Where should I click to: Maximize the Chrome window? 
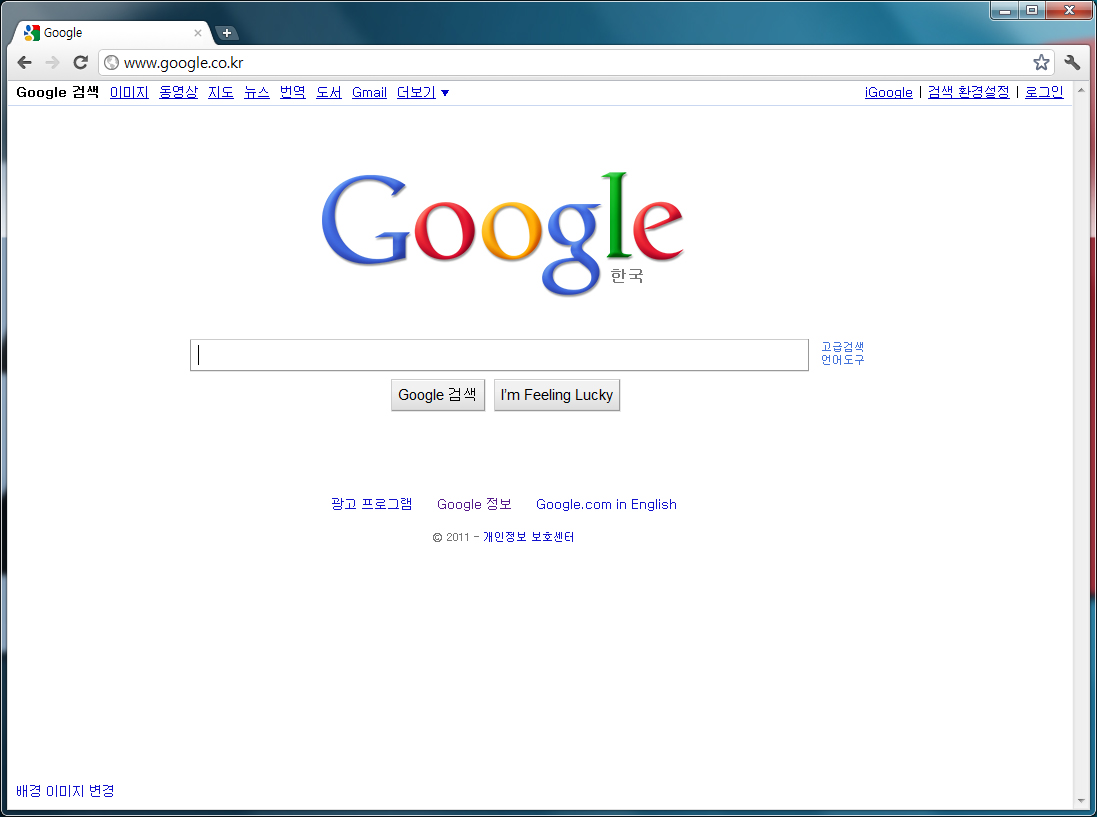pos(1032,10)
